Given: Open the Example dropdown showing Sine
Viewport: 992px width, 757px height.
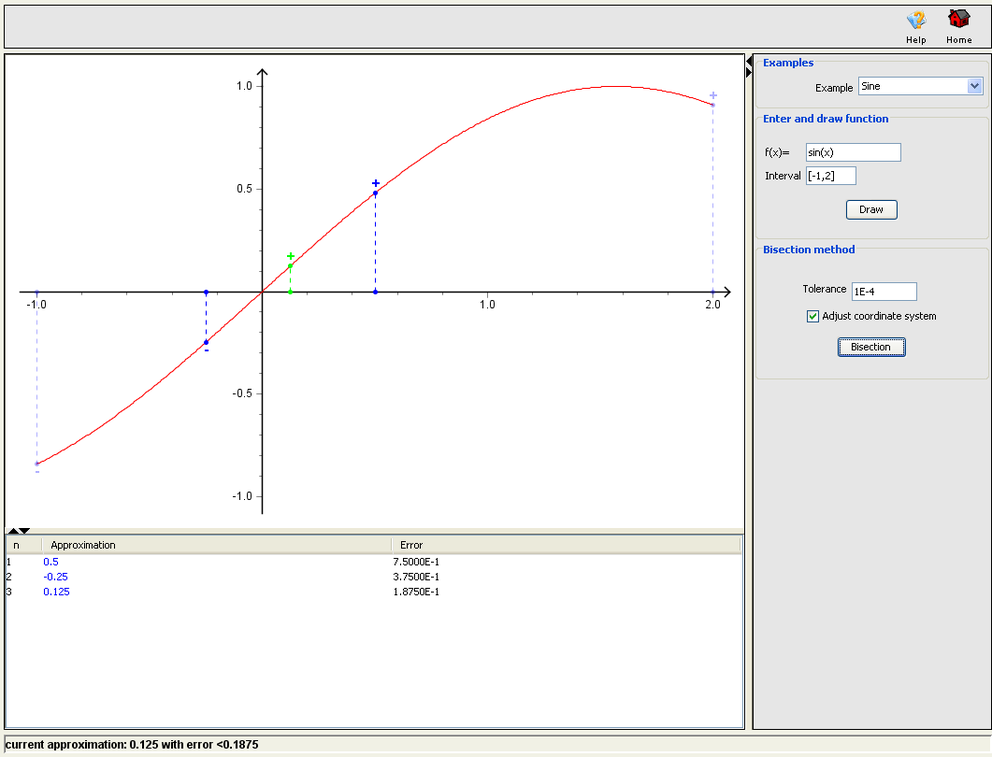Looking at the screenshot, I should coord(919,86).
